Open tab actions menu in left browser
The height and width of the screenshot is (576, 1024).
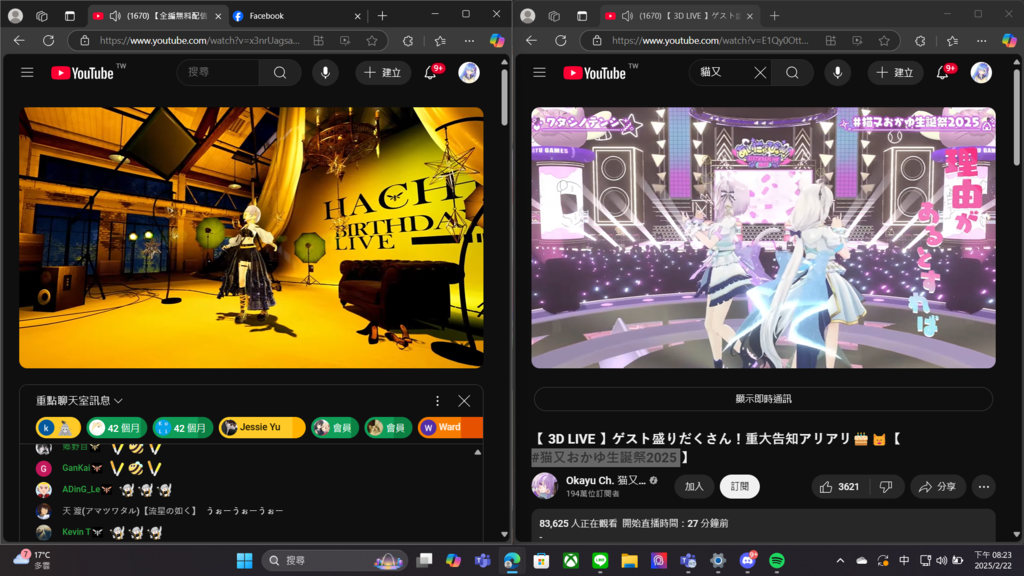[70, 16]
